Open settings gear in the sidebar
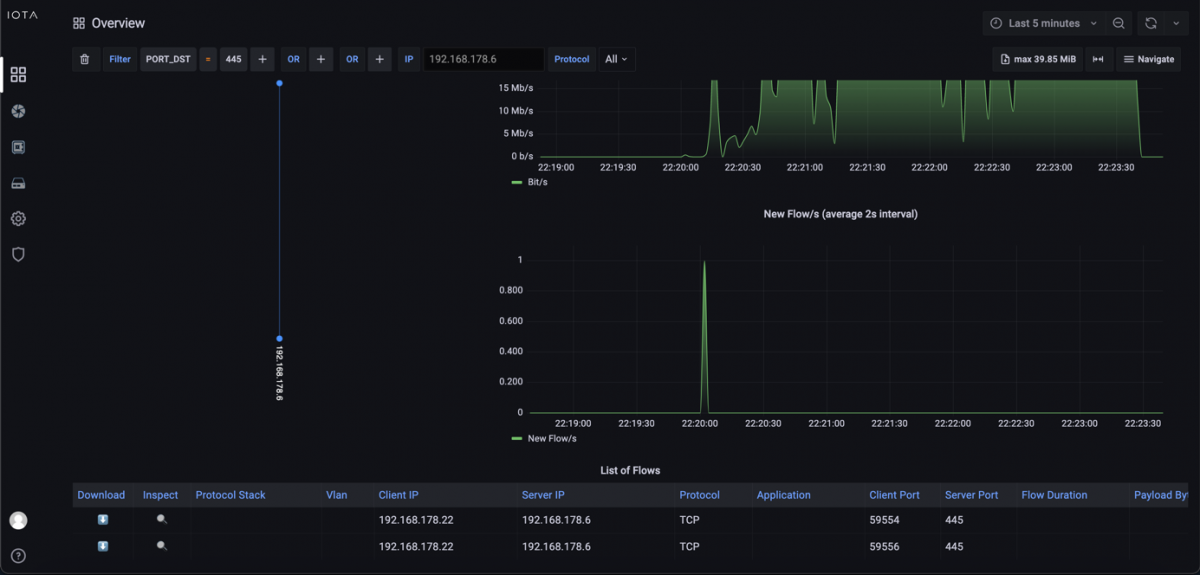This screenshot has height=575, width=1200. [18, 219]
